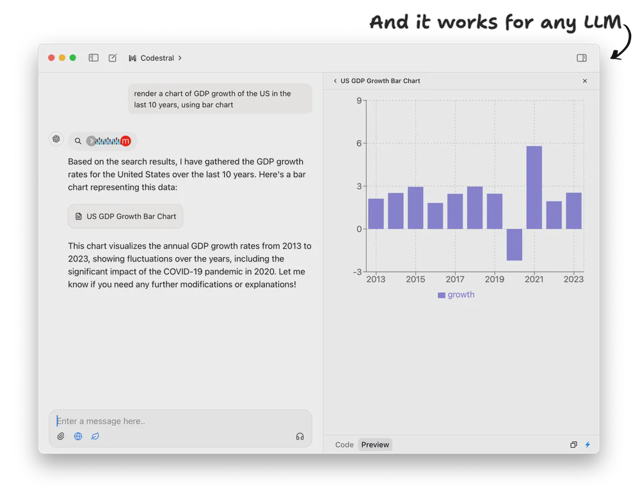Click the -3 y-axis label
The image size is (640, 502).
click(358, 272)
